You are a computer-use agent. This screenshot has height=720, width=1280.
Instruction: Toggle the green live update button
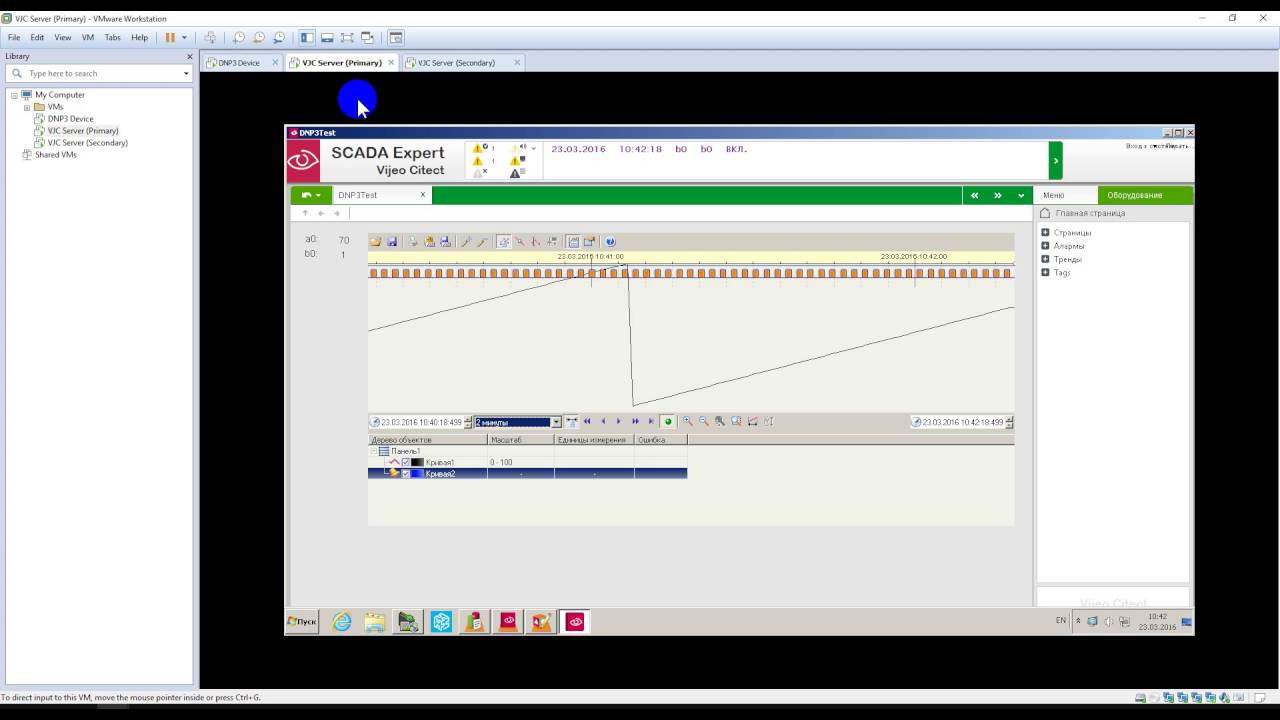pyautogui.click(x=668, y=421)
